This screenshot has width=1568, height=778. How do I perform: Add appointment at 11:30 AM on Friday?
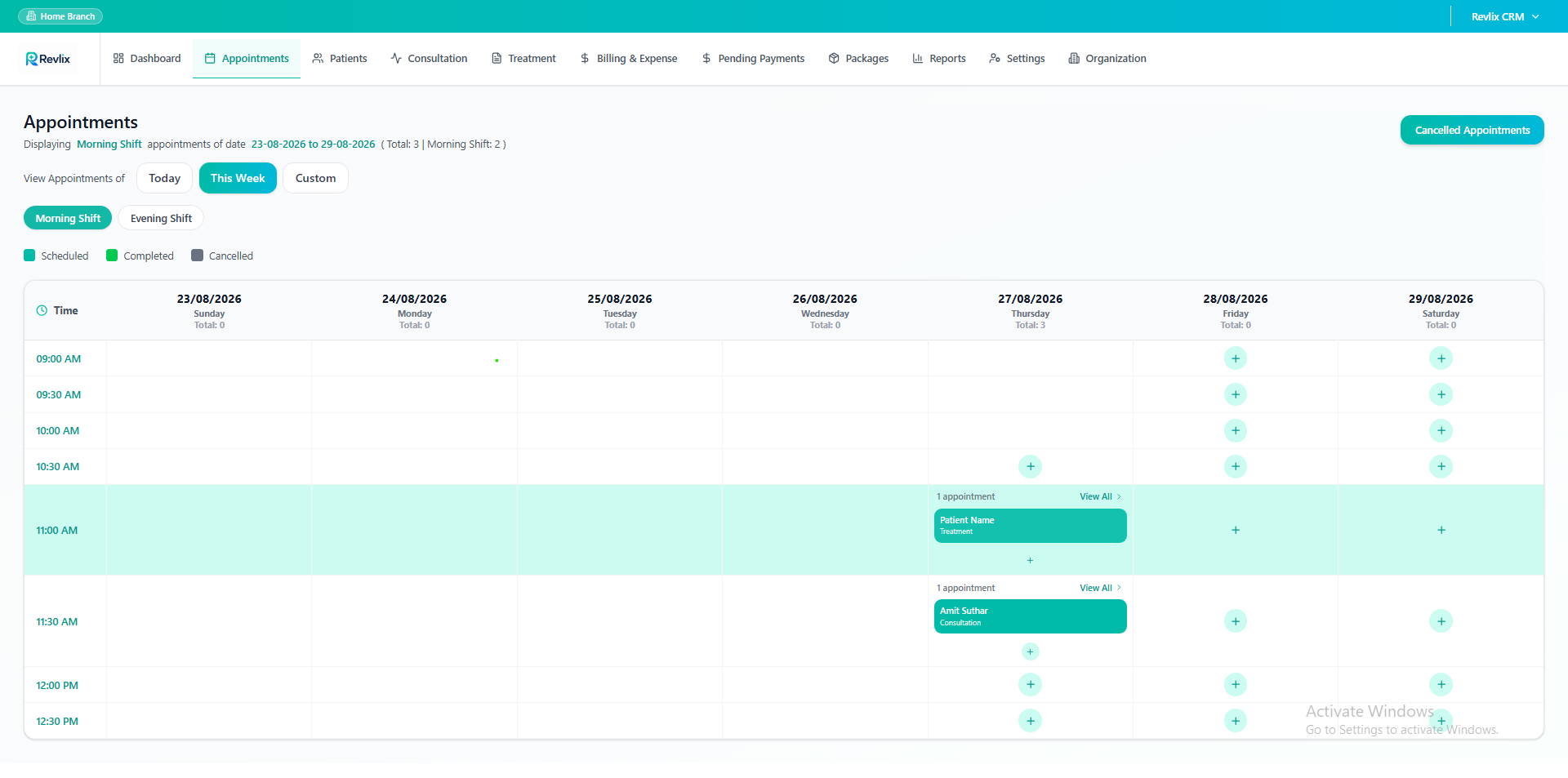[x=1236, y=621]
